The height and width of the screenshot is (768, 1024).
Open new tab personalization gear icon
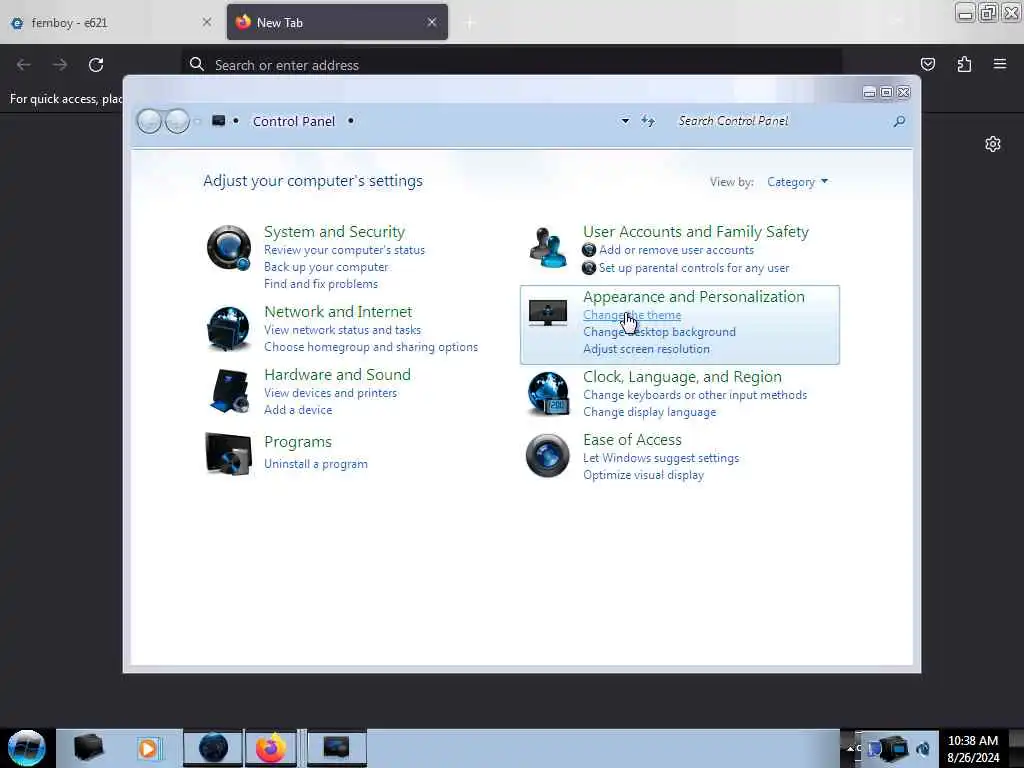pyautogui.click(x=993, y=144)
